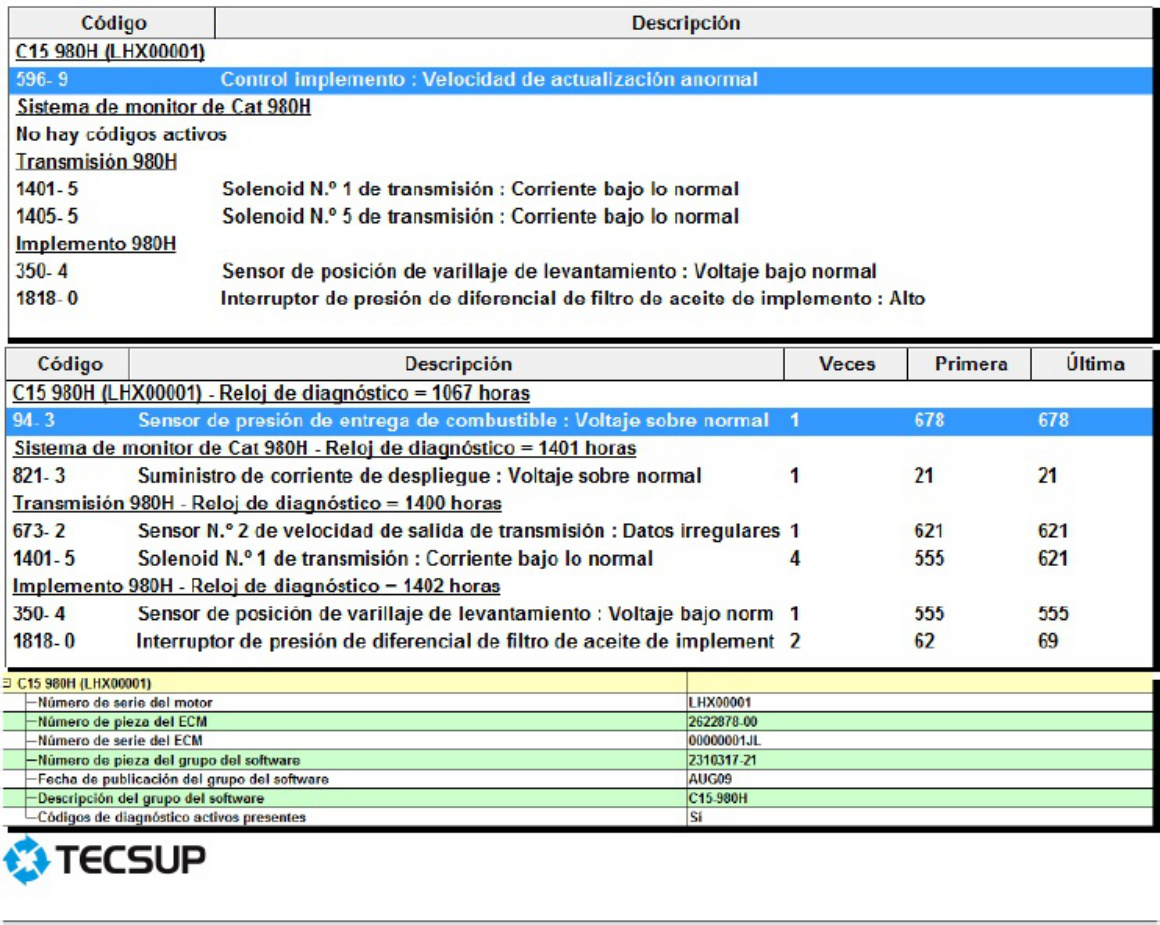Image resolution: width=1160 pixels, height=925 pixels.
Task: Click the ECM serial value 00000001JL
Action: [724, 741]
